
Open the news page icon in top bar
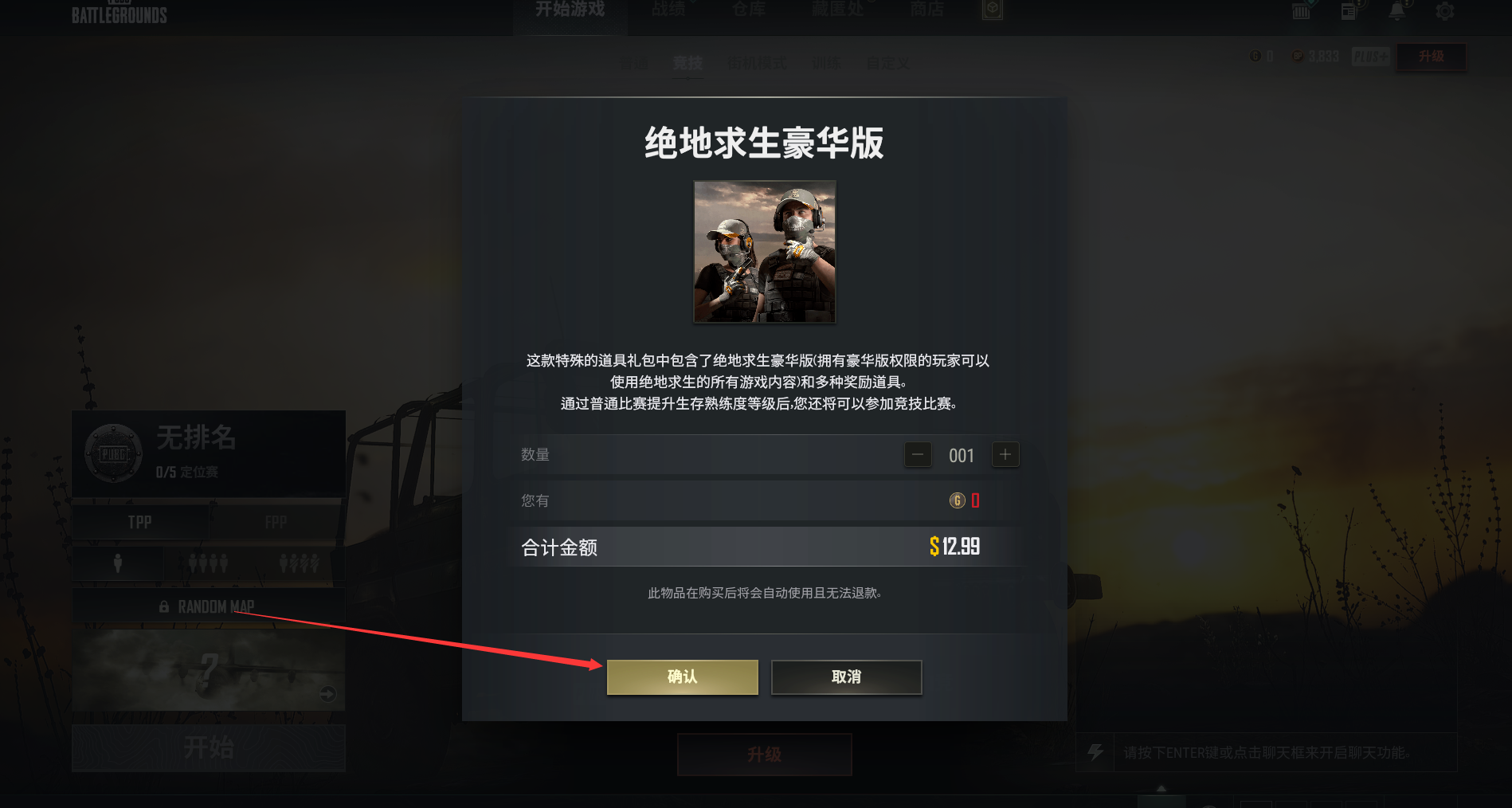pyautogui.click(x=1349, y=11)
